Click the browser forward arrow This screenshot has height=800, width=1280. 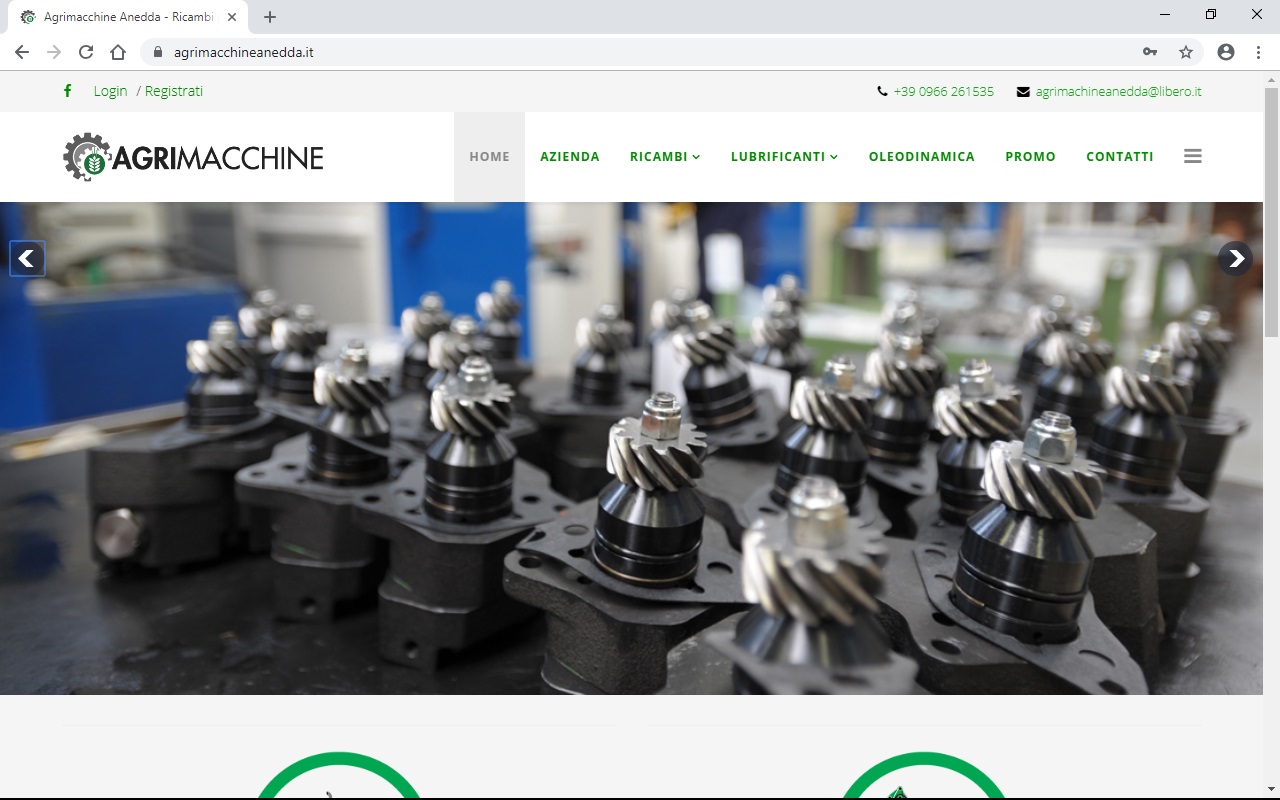[x=54, y=52]
